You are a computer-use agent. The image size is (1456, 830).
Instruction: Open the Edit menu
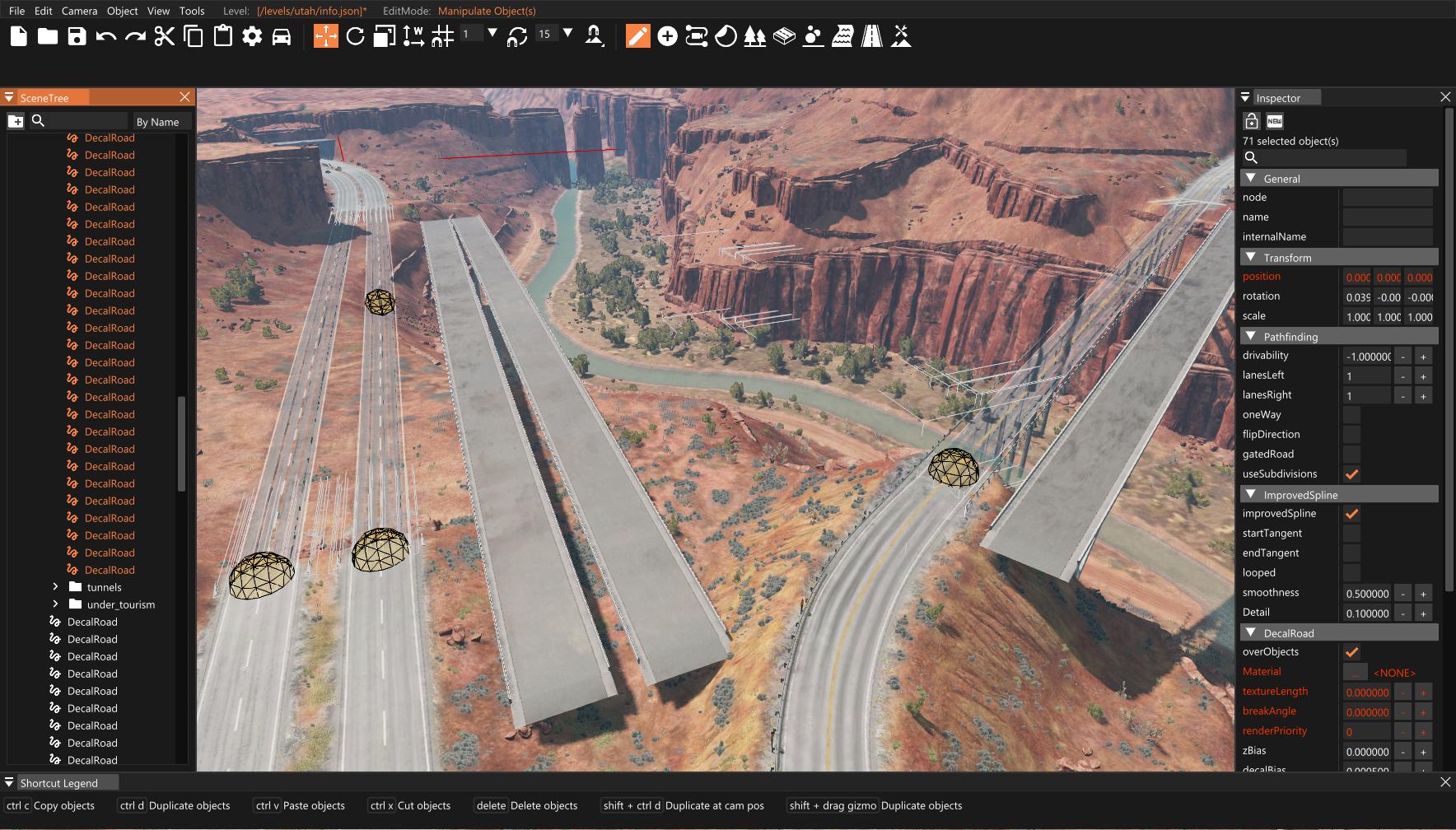tap(44, 11)
